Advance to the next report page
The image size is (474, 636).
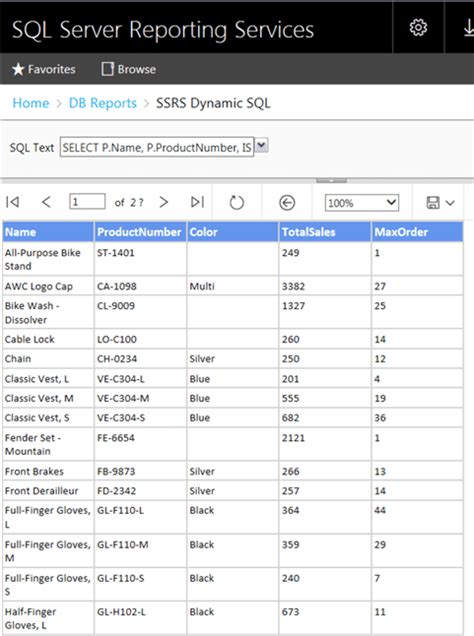(163, 202)
